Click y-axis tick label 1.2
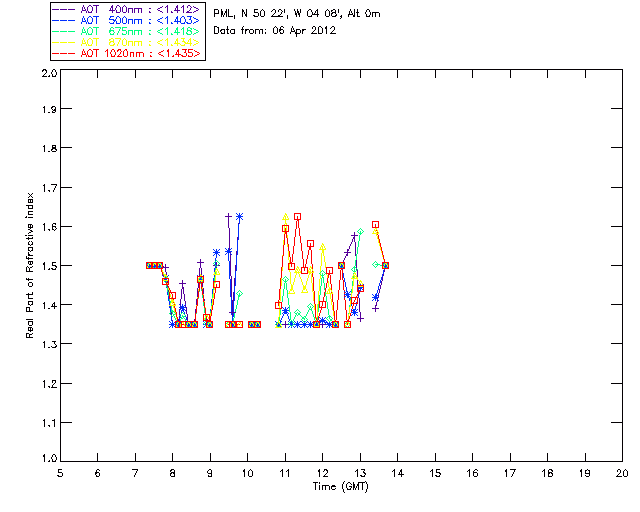Screen dimensions: 640x512 pos(49,384)
